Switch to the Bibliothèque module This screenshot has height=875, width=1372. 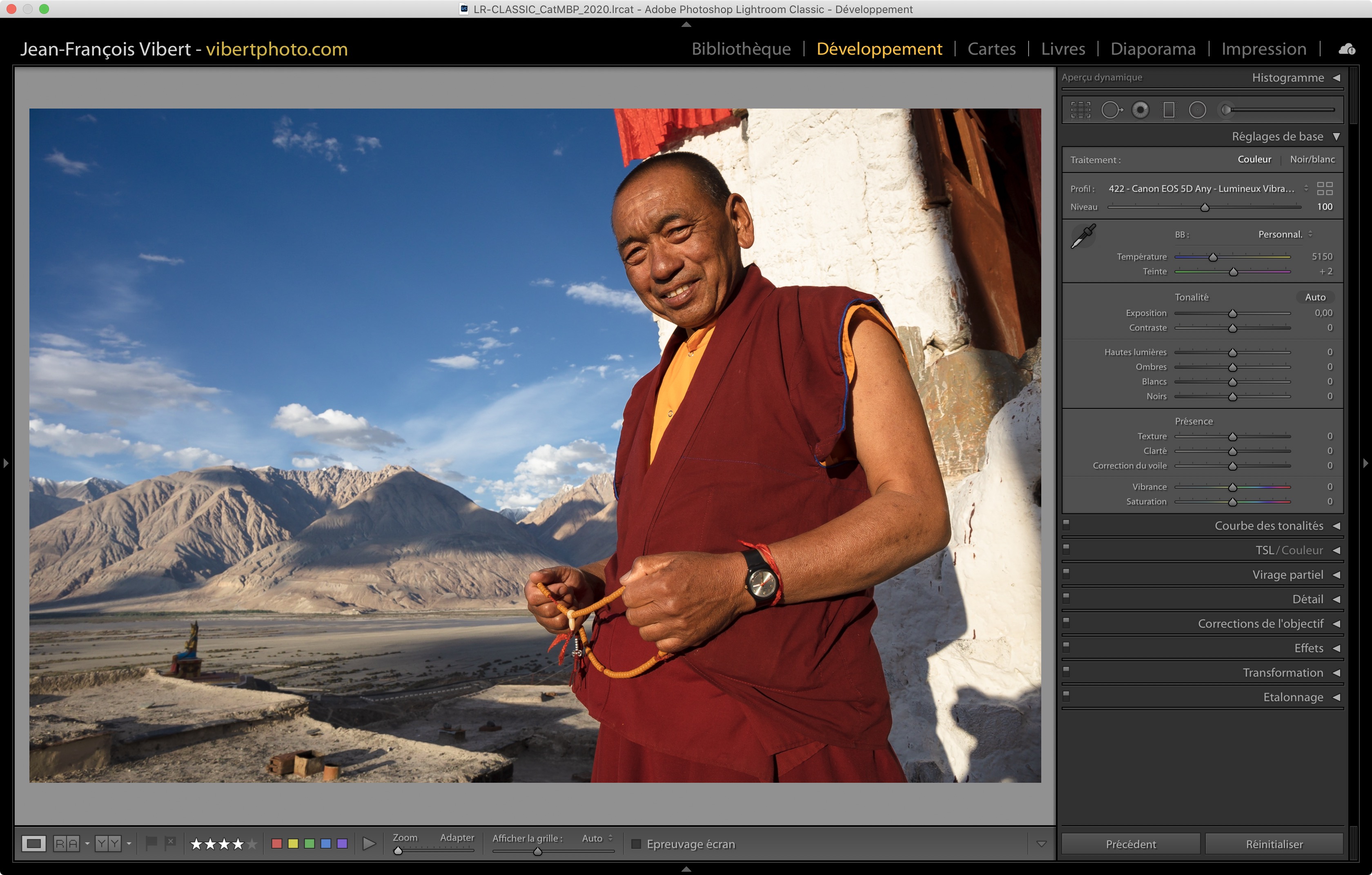[741, 49]
